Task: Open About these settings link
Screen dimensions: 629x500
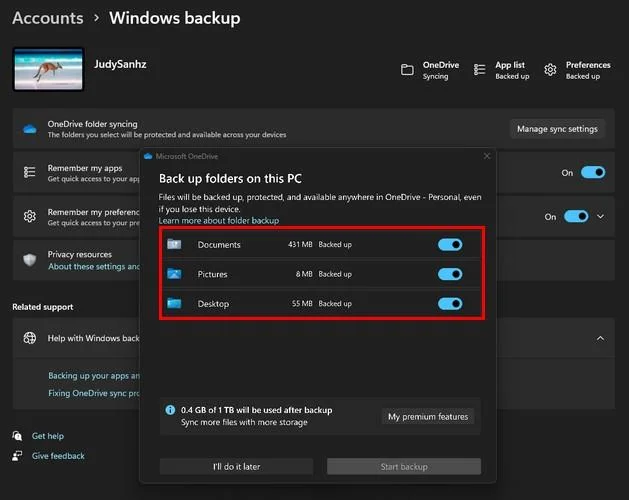Action: (93, 266)
